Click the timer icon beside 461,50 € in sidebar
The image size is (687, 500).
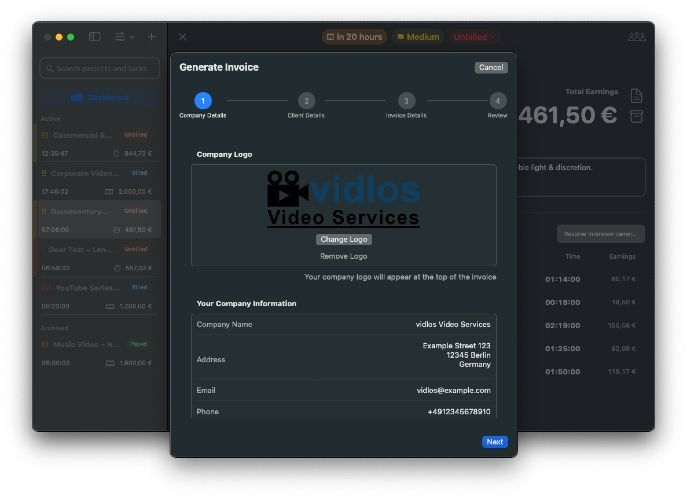[x=117, y=230]
